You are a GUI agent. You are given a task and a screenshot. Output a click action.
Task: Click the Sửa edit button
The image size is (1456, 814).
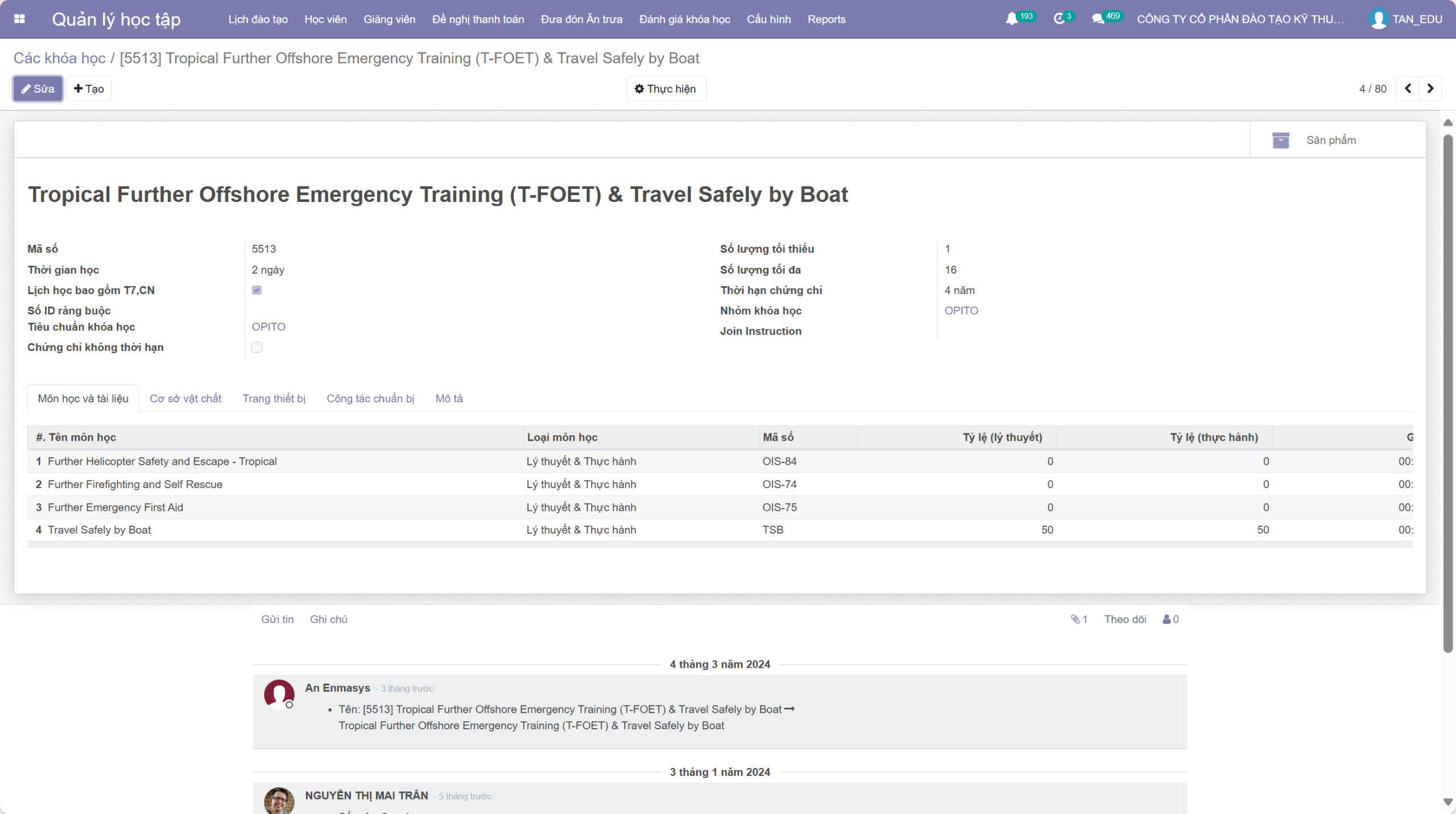(x=38, y=89)
